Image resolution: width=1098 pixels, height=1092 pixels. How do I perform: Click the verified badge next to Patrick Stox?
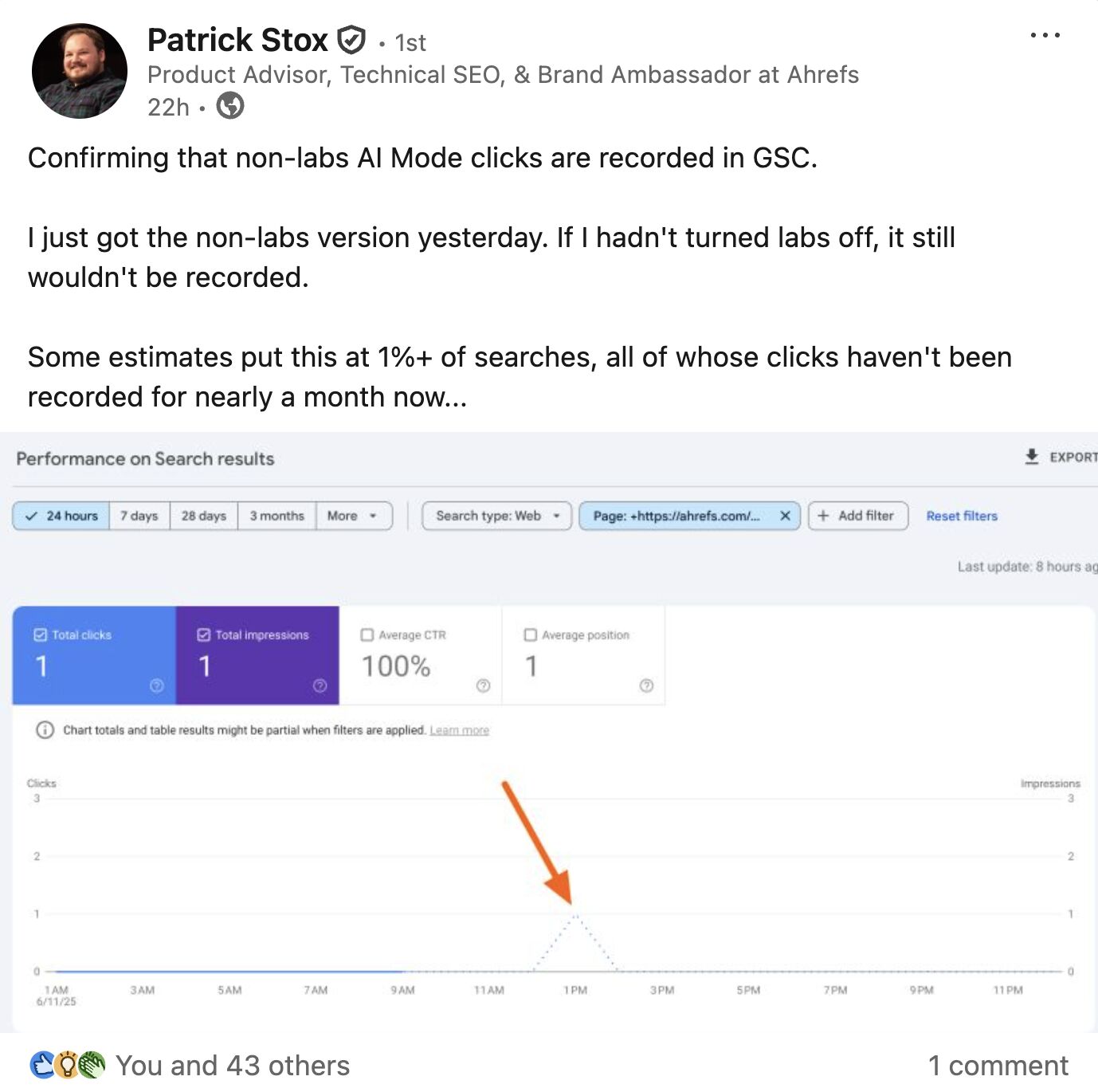coord(351,40)
